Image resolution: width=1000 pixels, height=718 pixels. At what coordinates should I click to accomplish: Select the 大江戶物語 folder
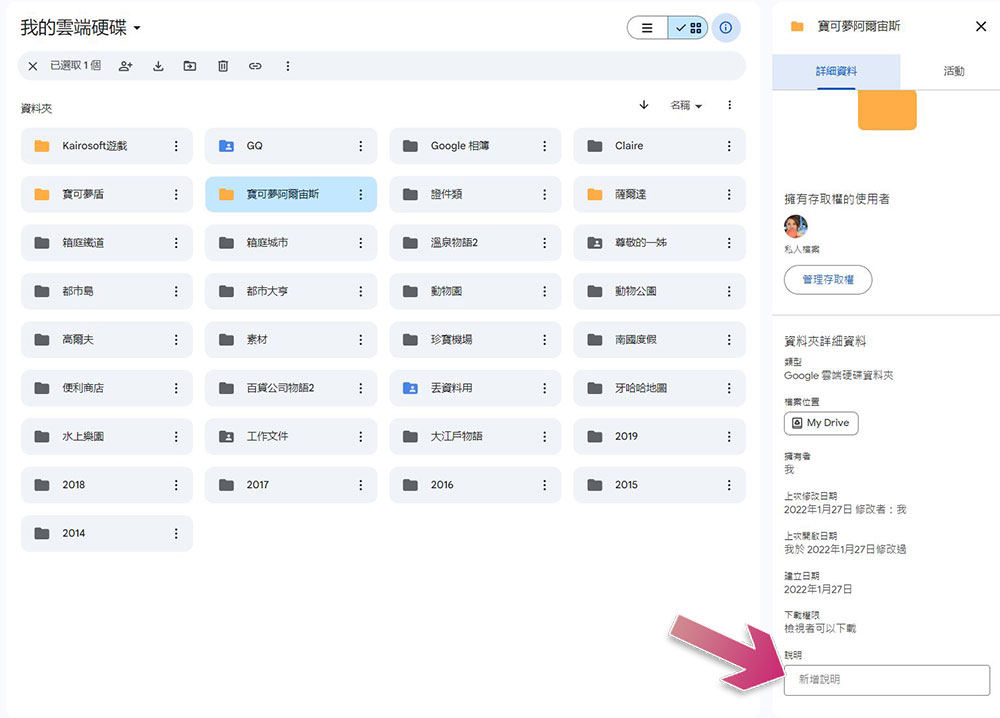coord(475,437)
